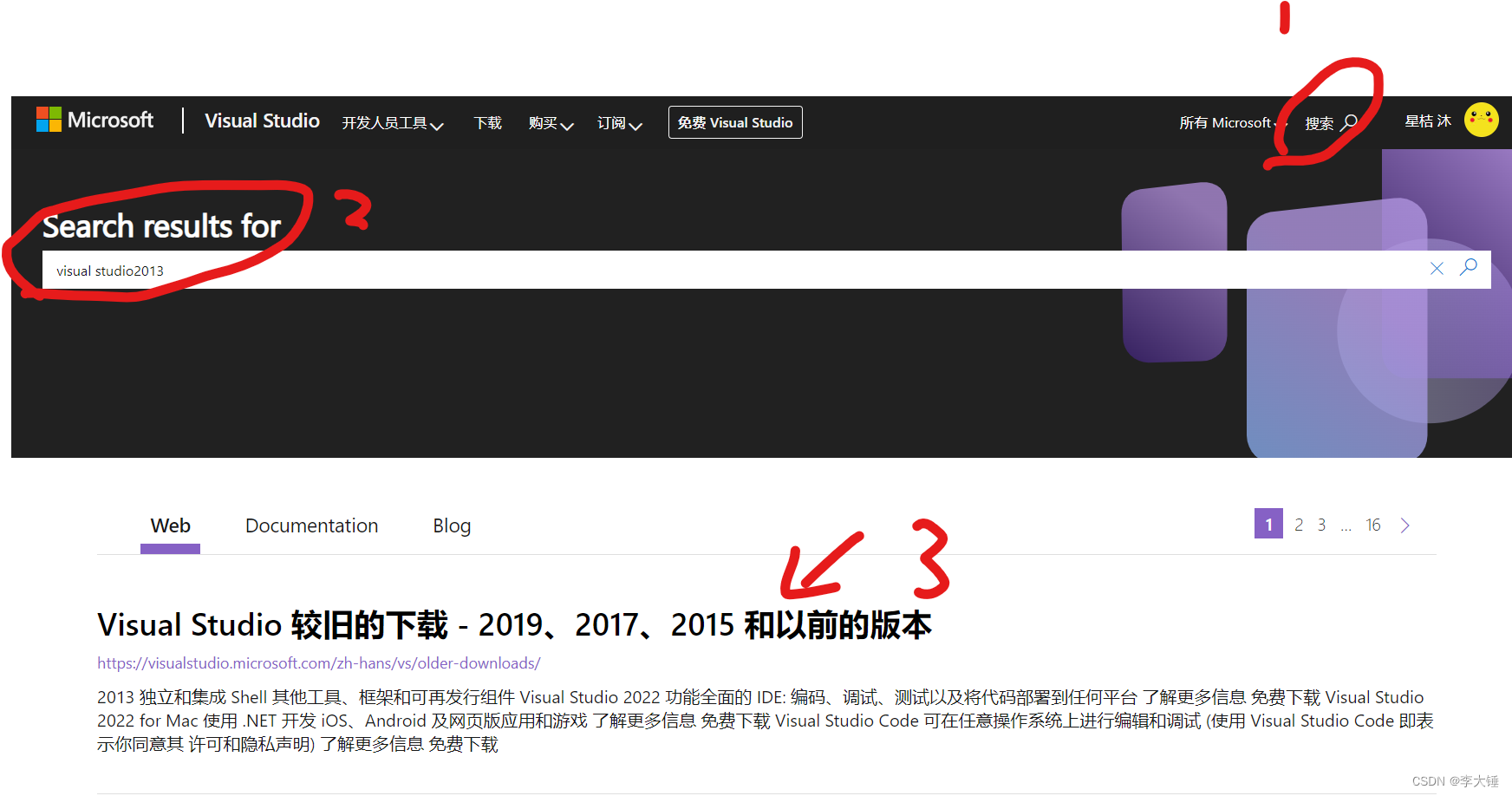
Task: Open the visualstudio.microsoft.com older-downloads link
Action: point(317,662)
